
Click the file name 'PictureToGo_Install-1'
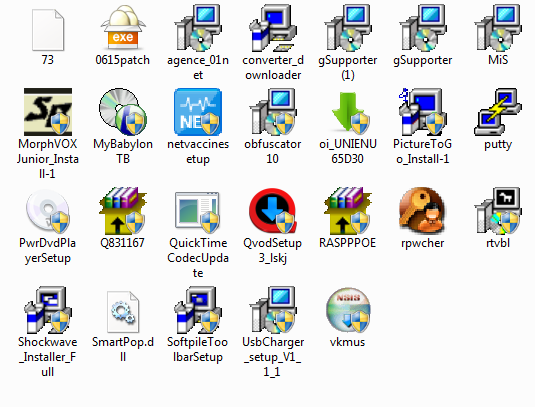click(422, 151)
